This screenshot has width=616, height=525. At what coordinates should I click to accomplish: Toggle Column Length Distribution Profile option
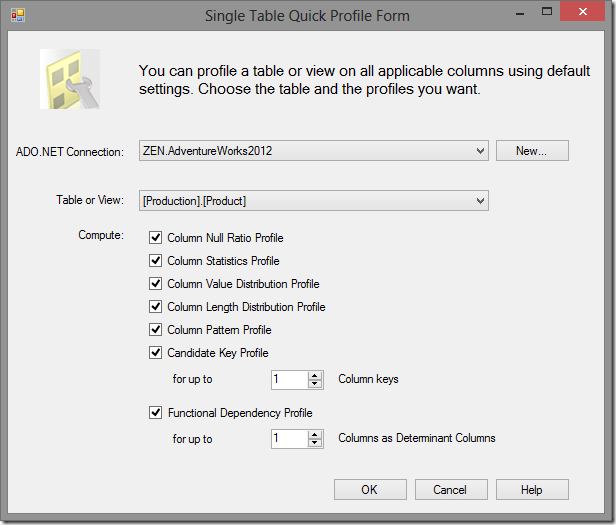155,307
